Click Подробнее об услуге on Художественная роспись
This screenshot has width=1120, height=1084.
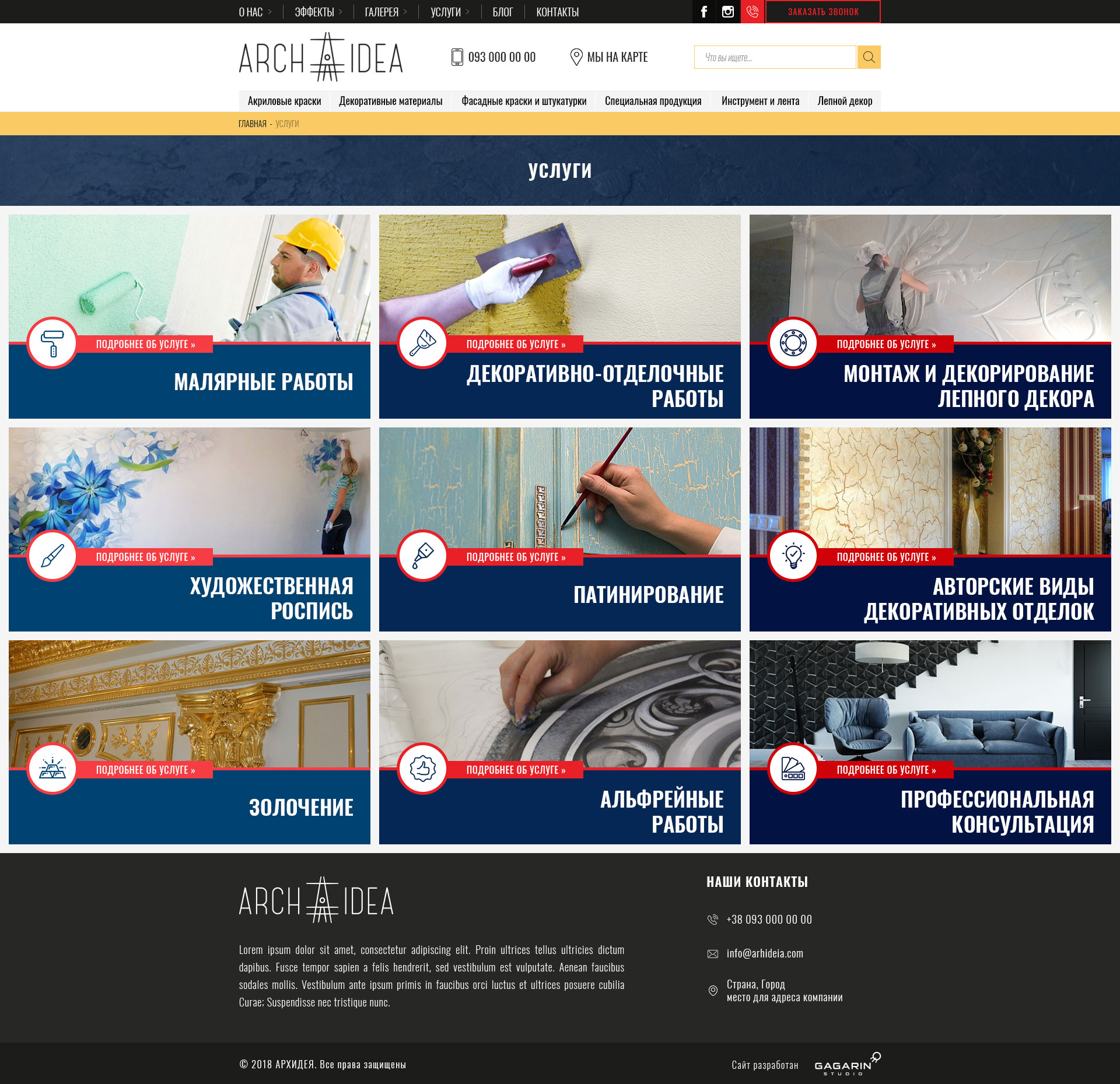(x=145, y=557)
